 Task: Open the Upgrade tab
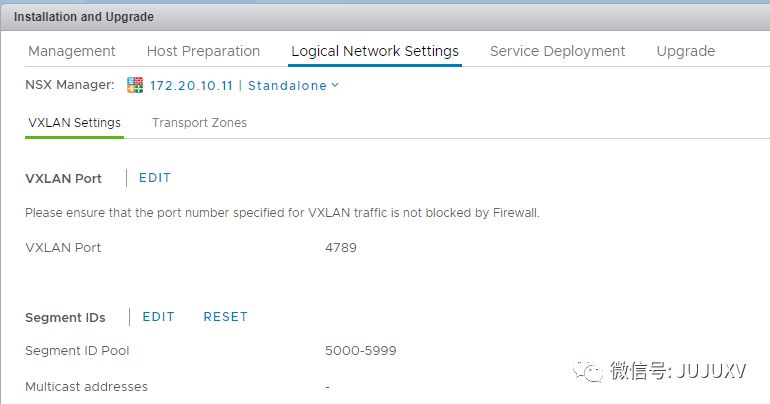[685, 51]
